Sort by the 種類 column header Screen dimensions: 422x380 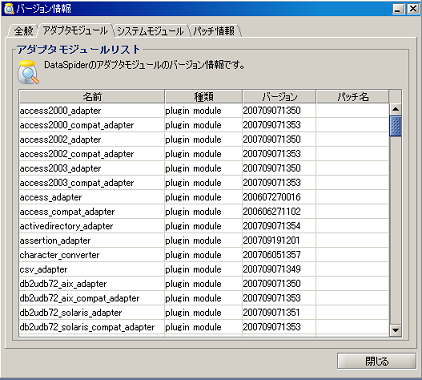click(203, 97)
